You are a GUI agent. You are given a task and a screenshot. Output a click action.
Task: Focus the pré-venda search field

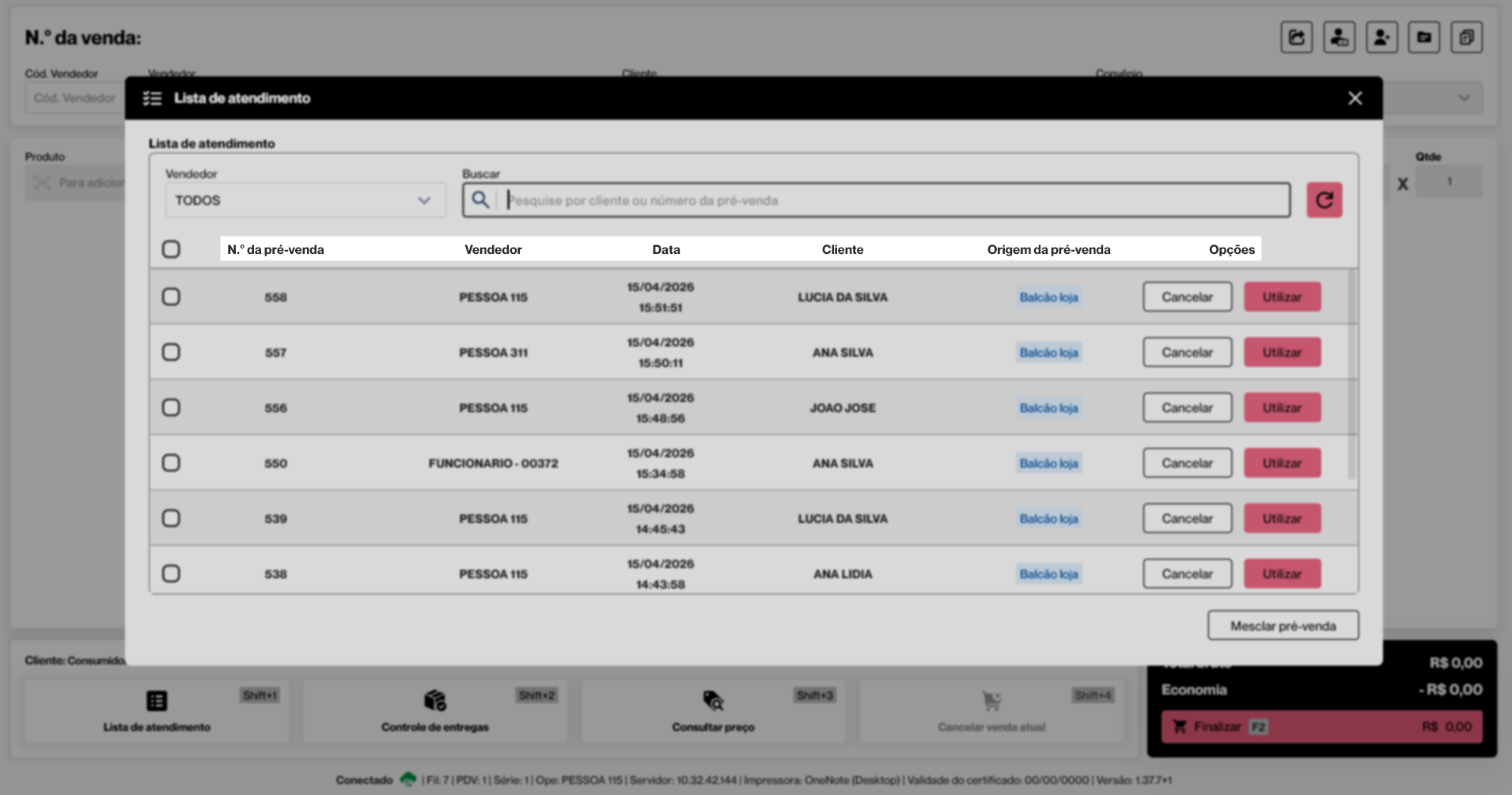[894, 200]
